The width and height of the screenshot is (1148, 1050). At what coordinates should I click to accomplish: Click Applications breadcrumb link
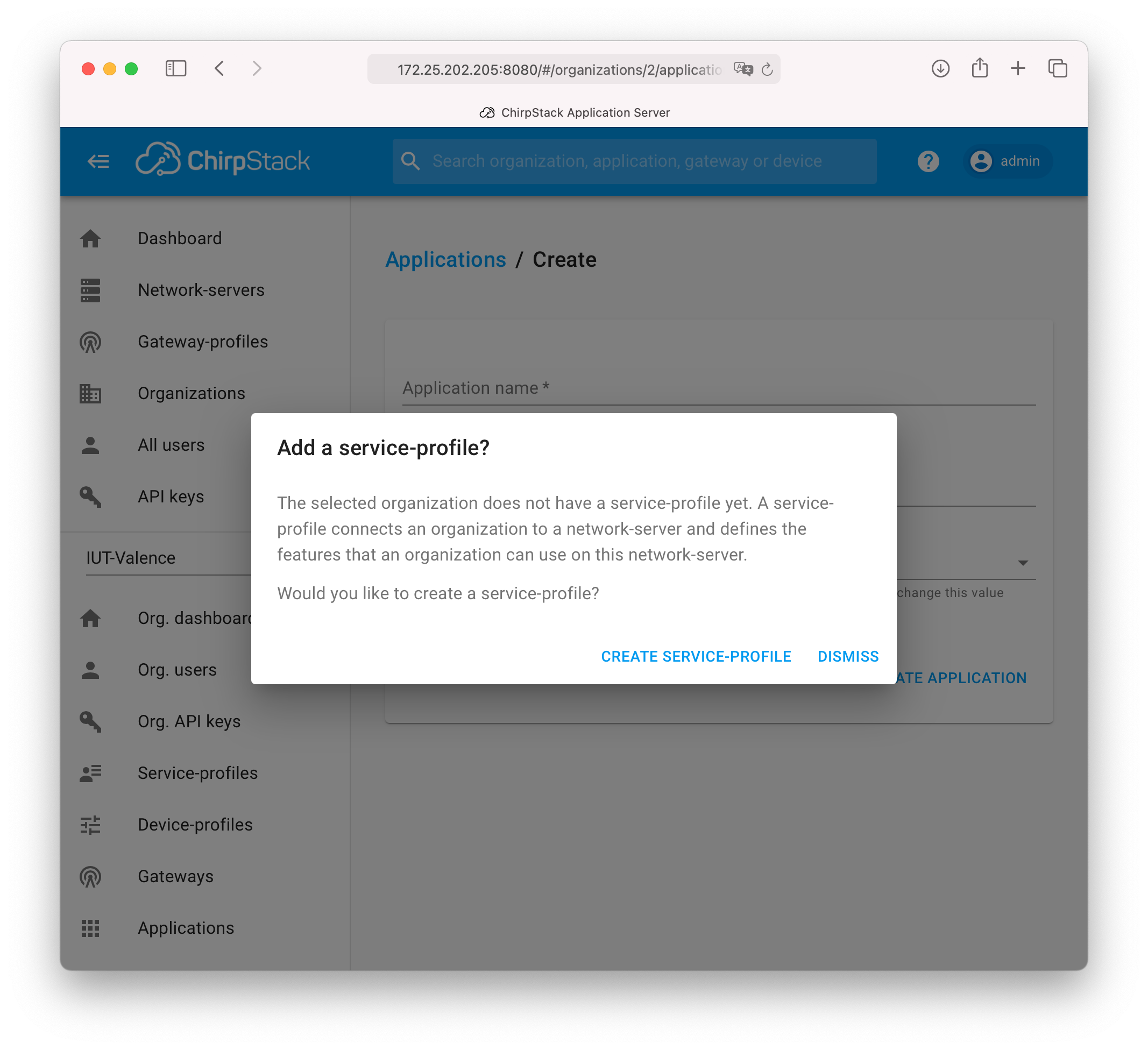(x=445, y=259)
